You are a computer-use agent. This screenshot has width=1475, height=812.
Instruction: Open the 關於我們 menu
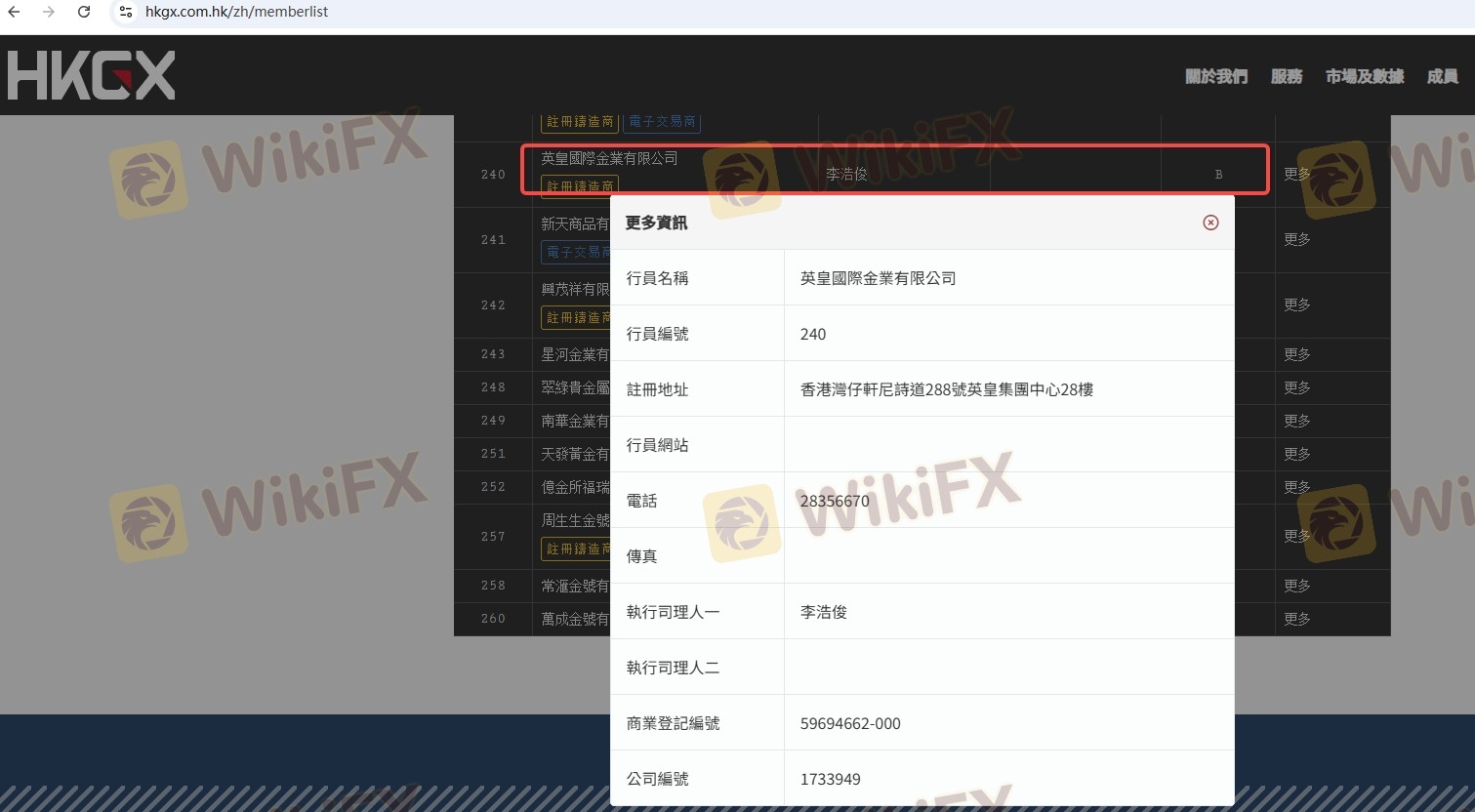[1216, 76]
